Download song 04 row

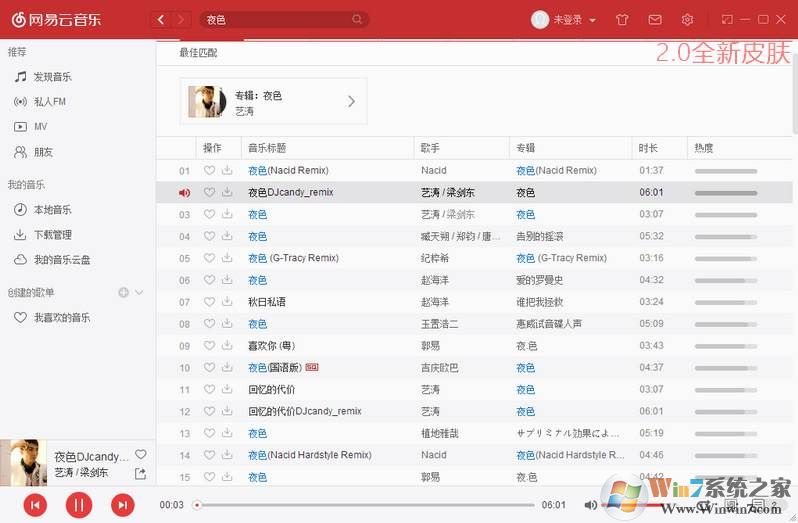pyautogui.click(x=227, y=236)
